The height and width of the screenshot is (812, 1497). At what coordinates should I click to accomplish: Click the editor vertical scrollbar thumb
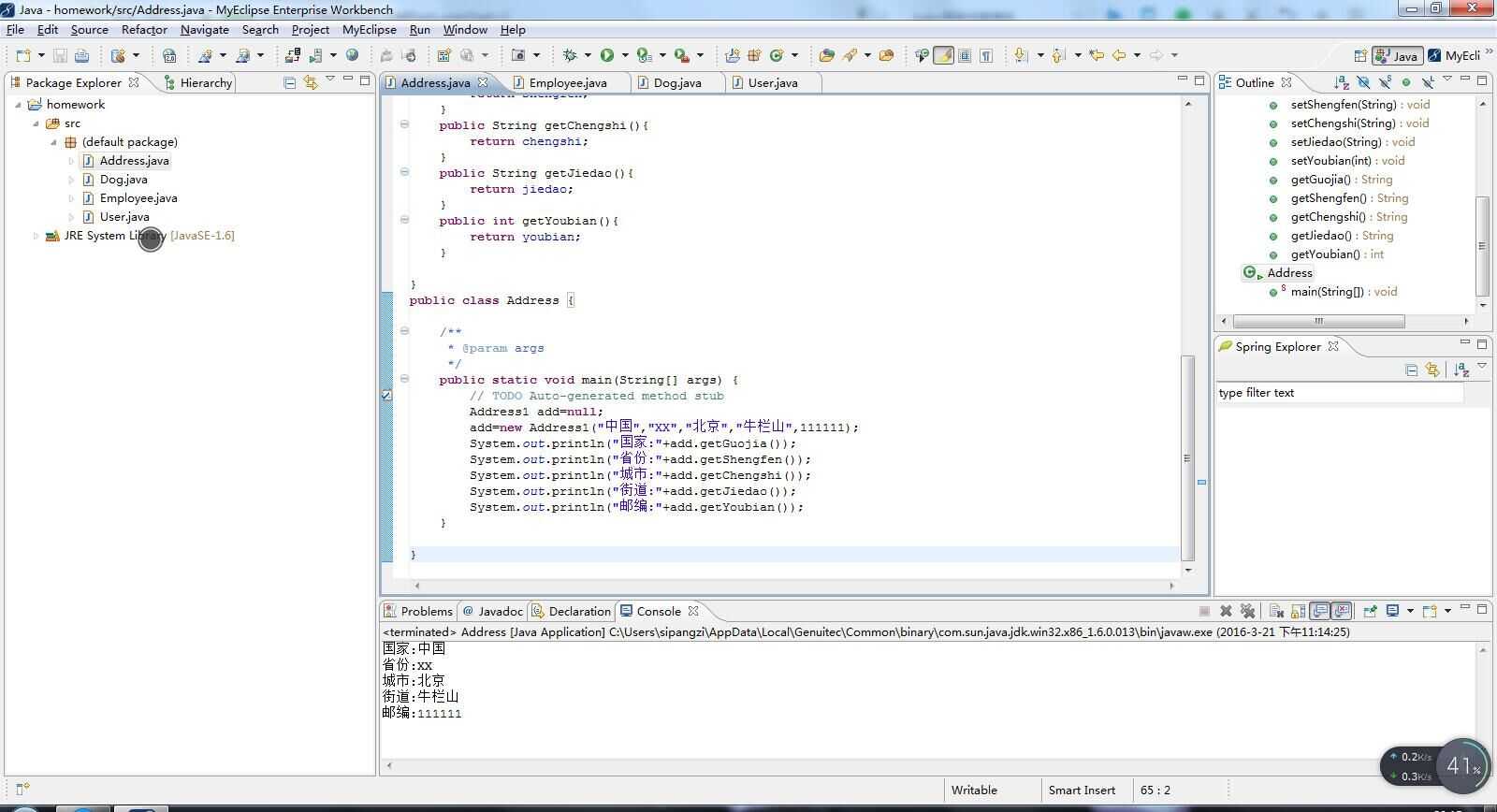(x=1188, y=457)
